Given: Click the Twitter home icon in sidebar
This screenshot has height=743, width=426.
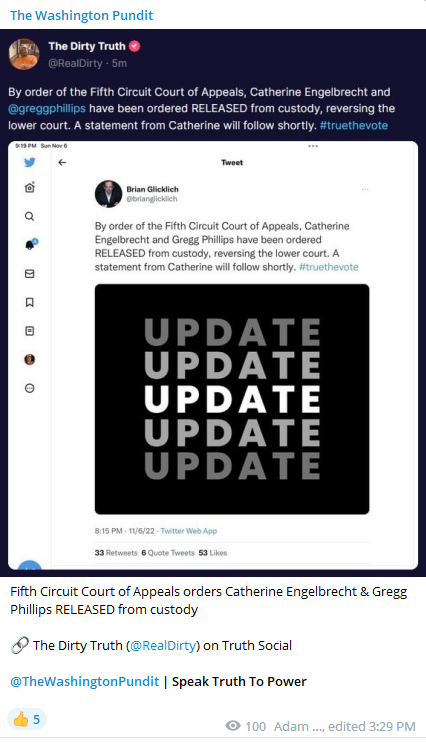Looking at the screenshot, I should [x=29, y=188].
